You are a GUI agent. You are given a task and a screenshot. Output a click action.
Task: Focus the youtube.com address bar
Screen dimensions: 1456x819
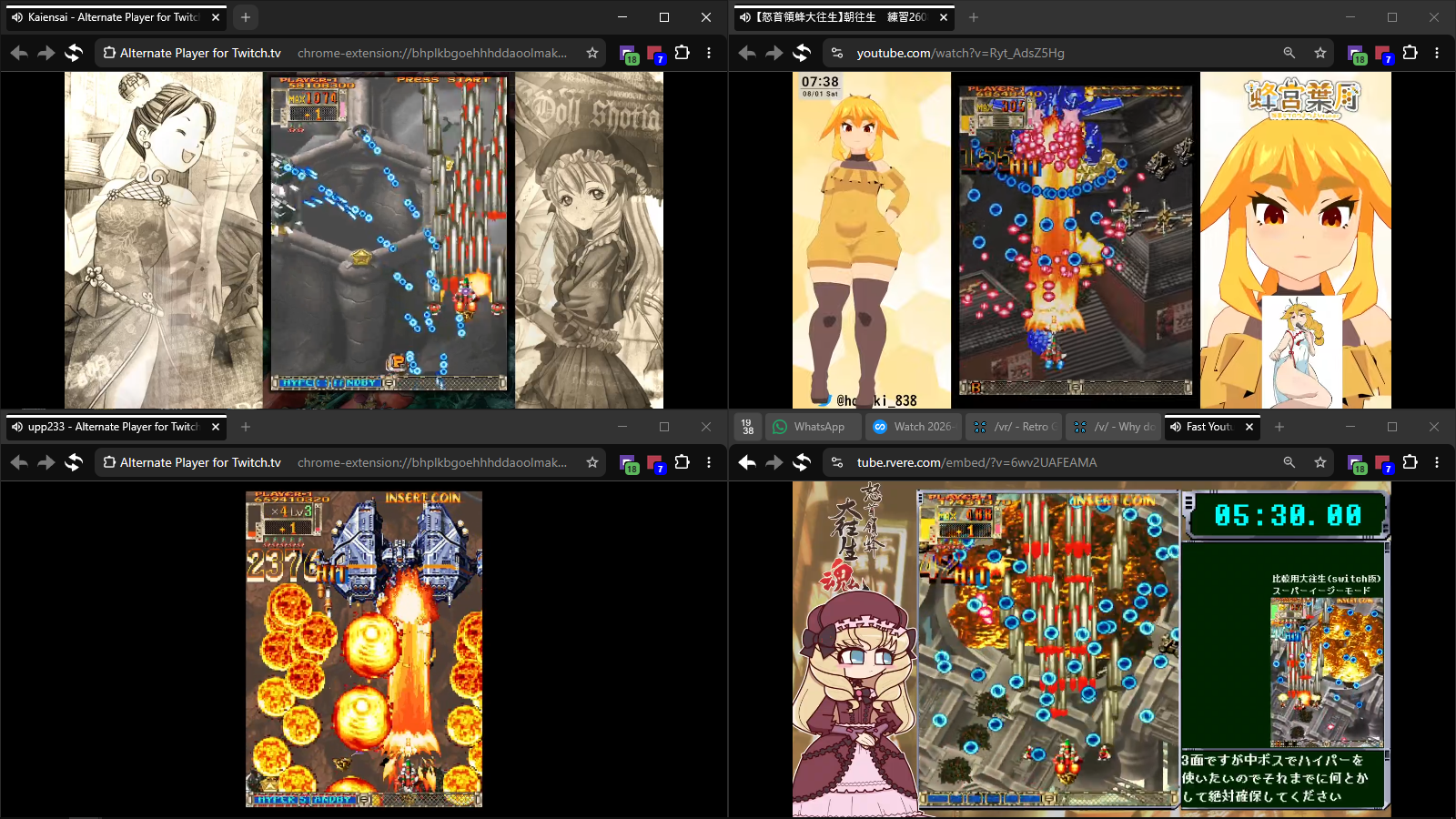click(x=1078, y=53)
